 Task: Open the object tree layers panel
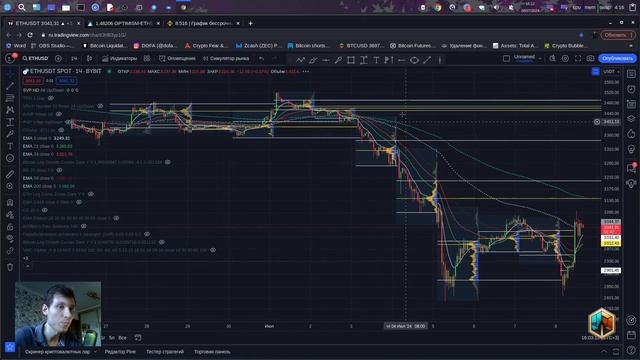click(631, 119)
